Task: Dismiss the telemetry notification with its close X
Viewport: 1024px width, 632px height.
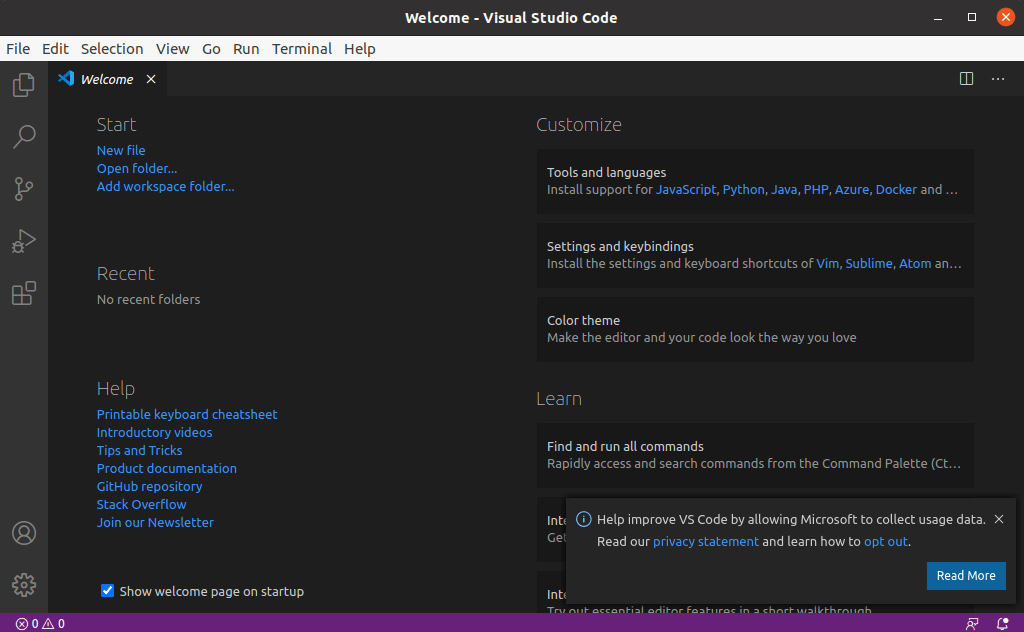Action: [x=999, y=519]
